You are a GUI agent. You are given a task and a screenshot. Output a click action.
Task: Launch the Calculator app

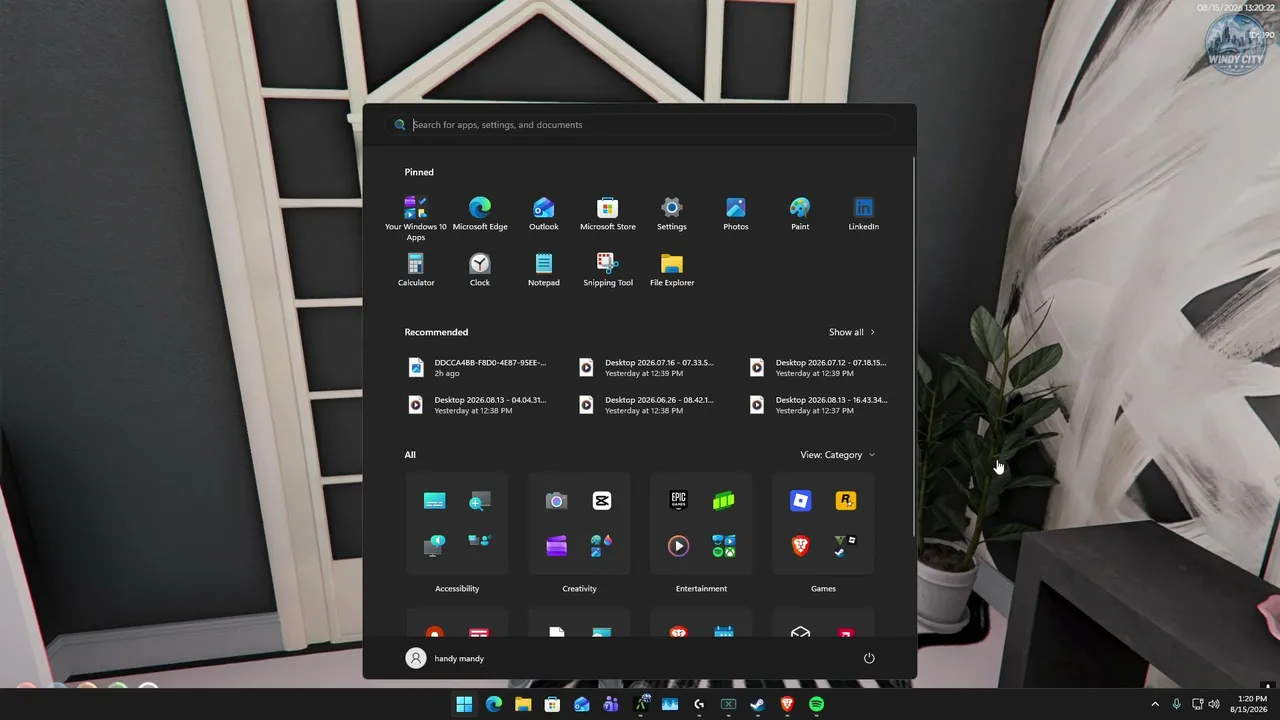coord(416,270)
